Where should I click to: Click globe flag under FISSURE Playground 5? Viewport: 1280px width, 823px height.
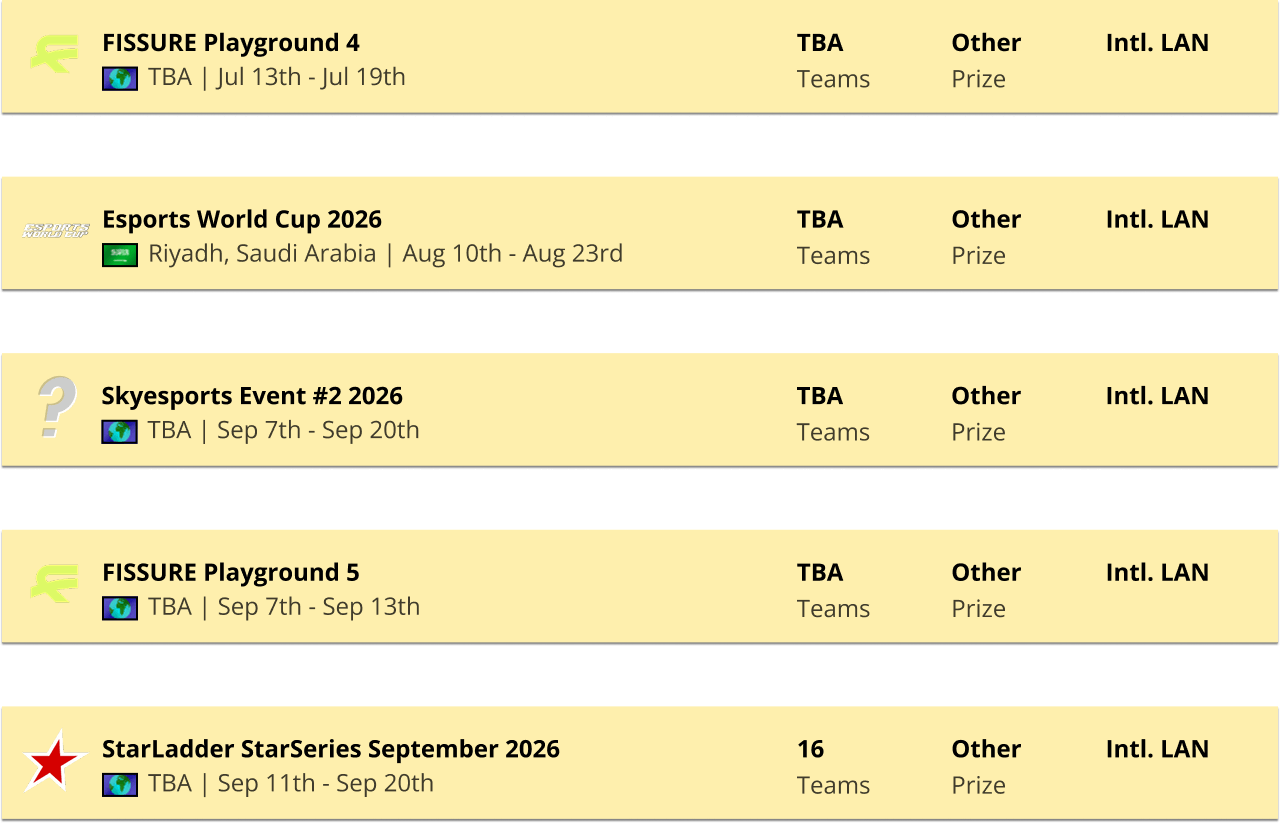(x=120, y=608)
